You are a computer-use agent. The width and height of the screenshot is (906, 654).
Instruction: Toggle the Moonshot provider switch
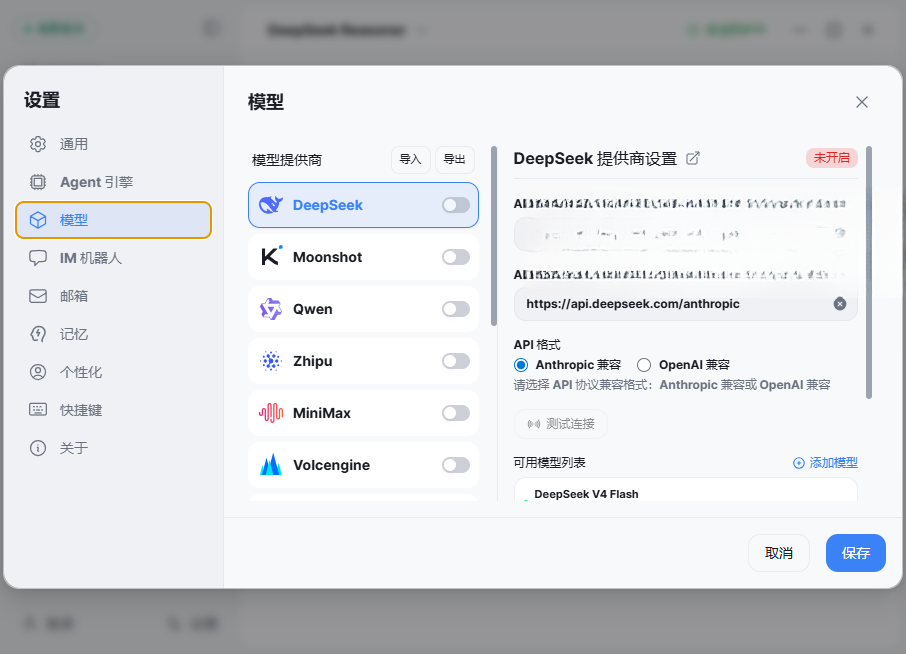click(x=456, y=257)
